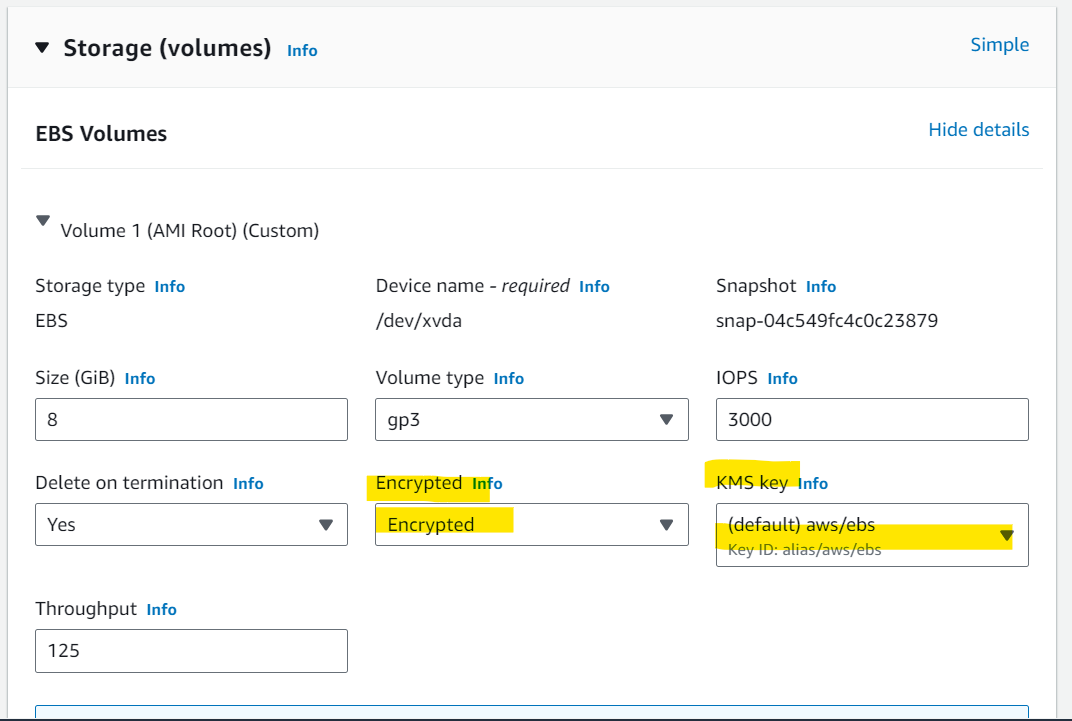Open Info link next to Storage type

click(170, 286)
